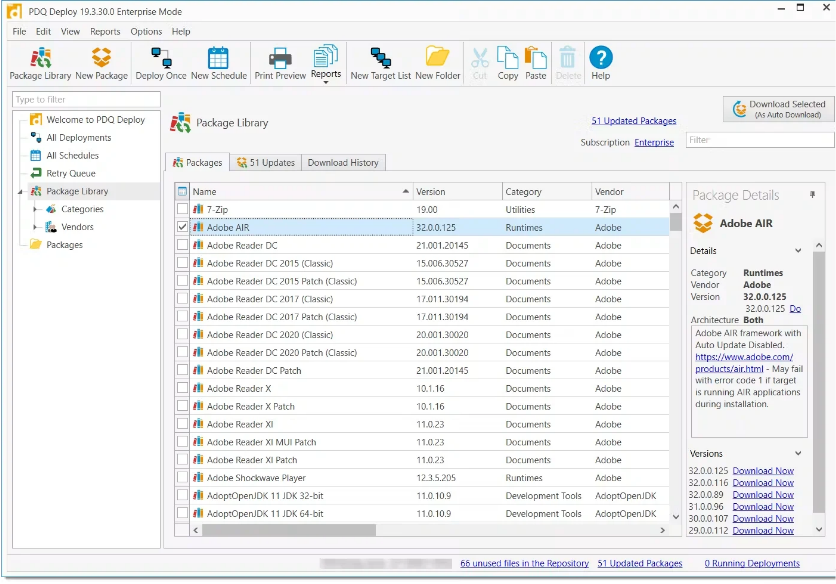836x584 pixels.
Task: Click the 7-Zip package row icon
Action: click(x=198, y=209)
